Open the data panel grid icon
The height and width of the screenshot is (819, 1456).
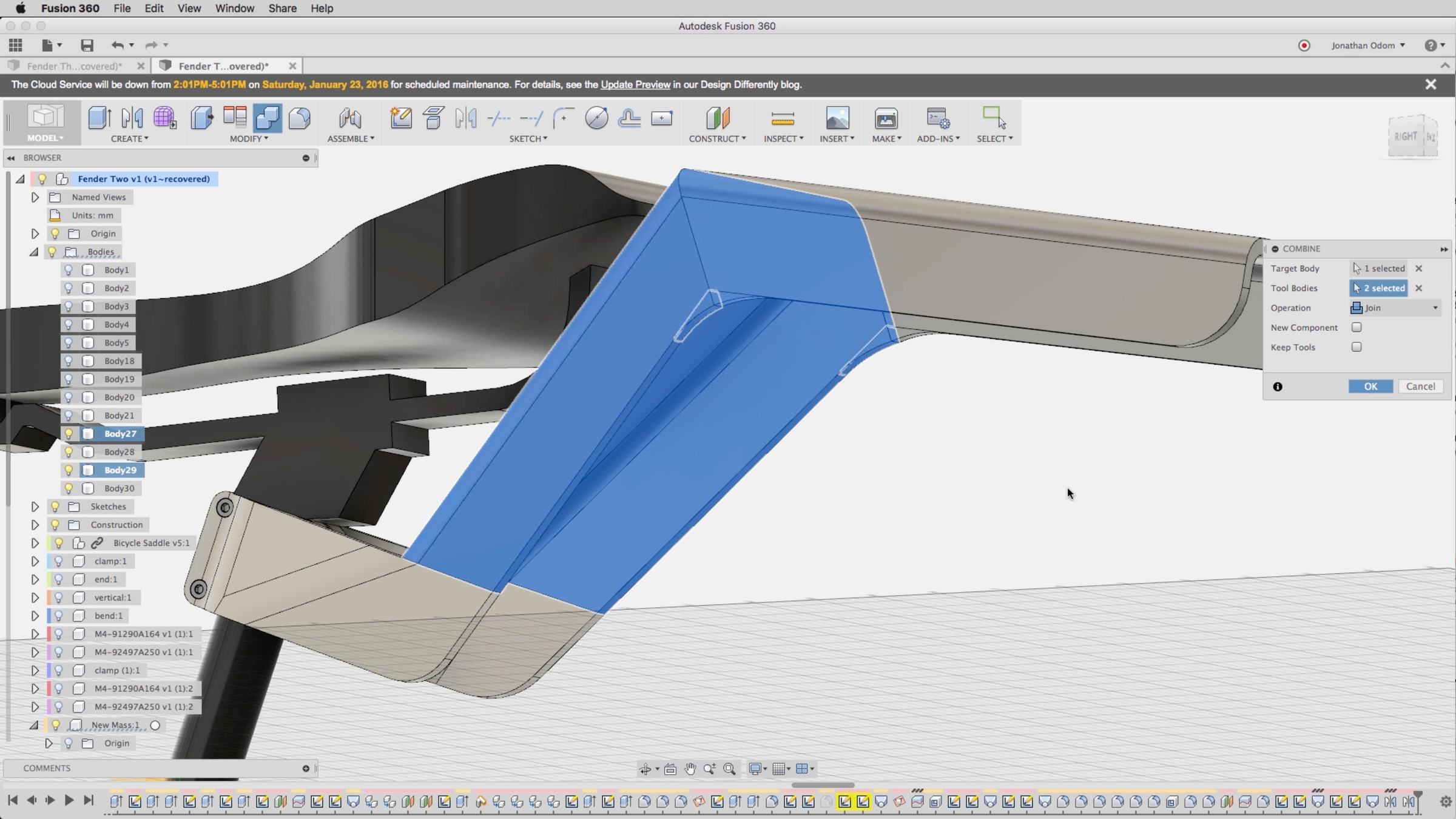(16, 45)
